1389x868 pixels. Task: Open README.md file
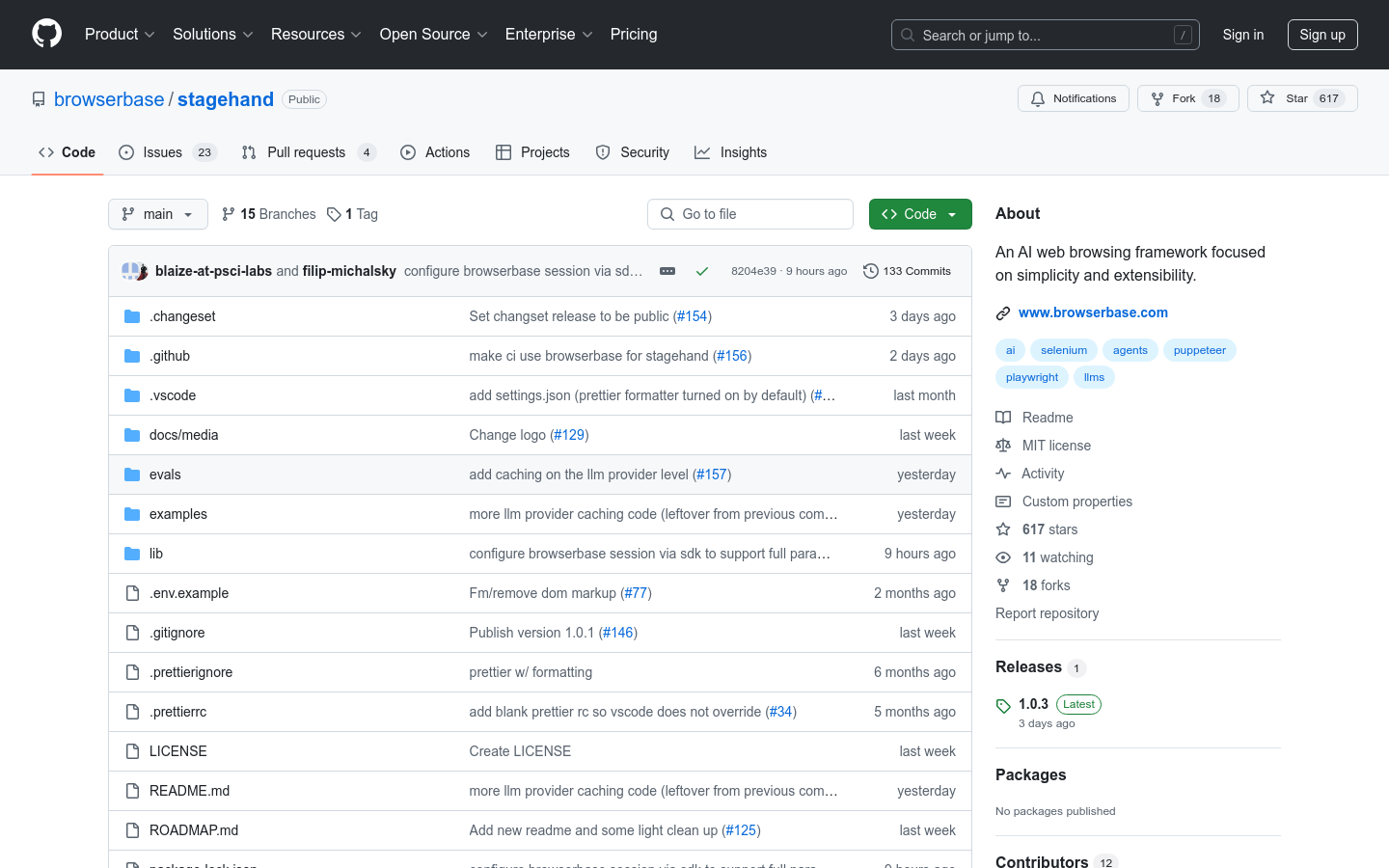pyautogui.click(x=189, y=791)
